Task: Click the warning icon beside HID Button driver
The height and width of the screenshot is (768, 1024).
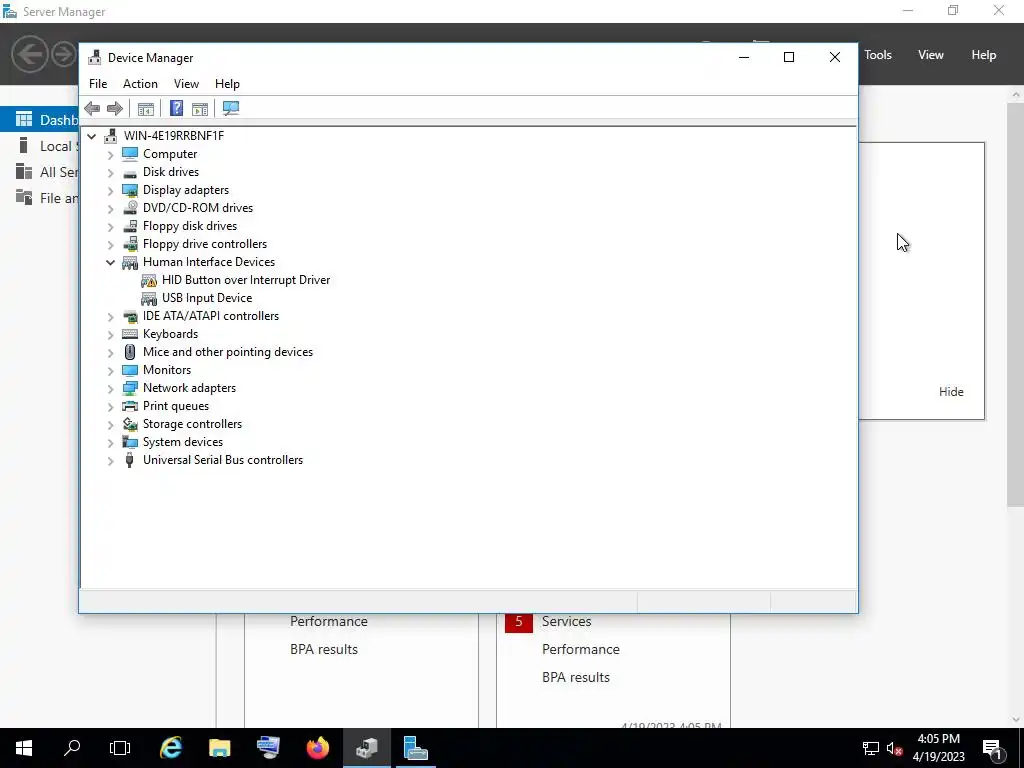Action: click(x=149, y=280)
